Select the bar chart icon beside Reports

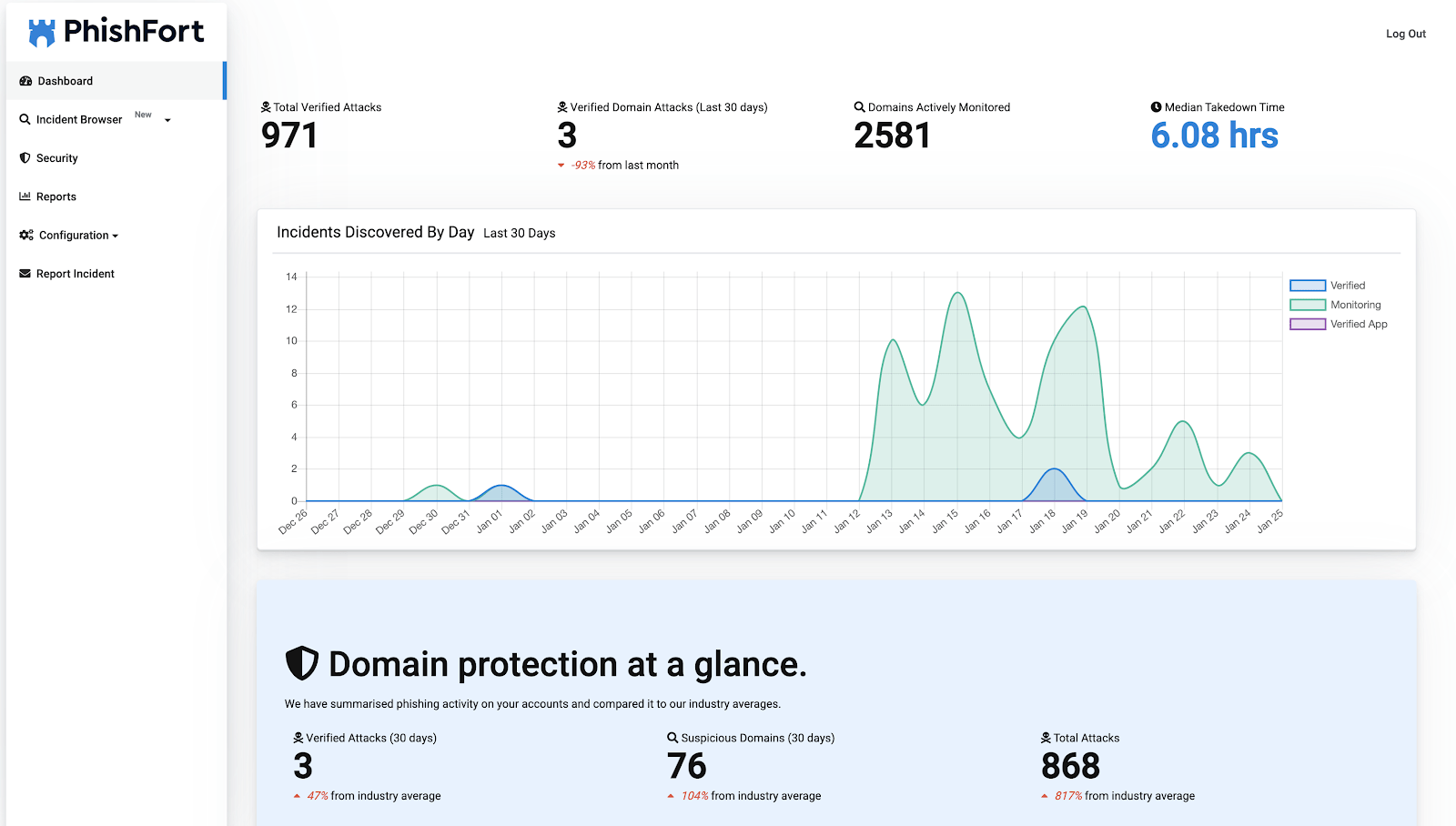(25, 196)
